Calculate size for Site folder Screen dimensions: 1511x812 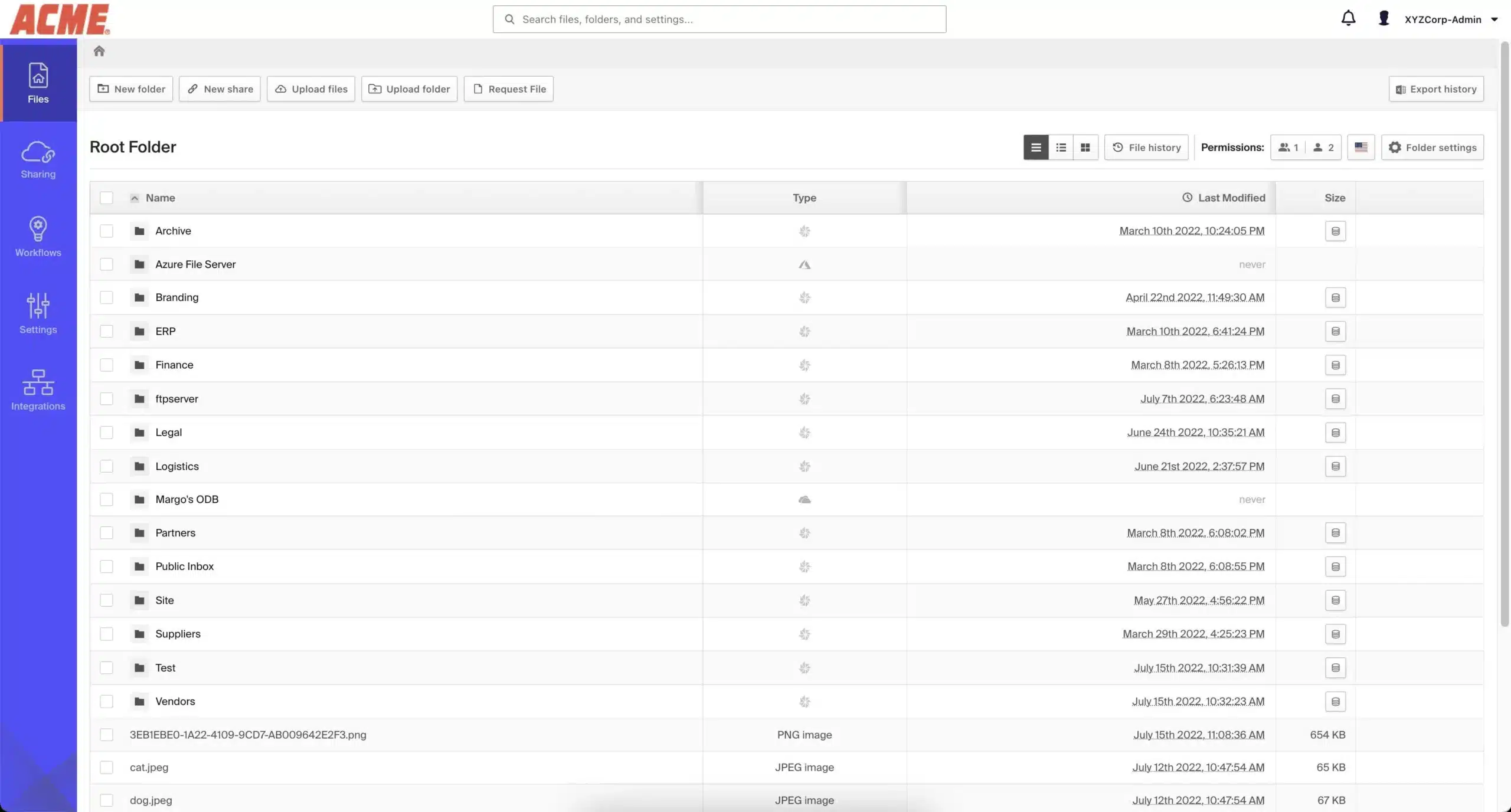click(x=1335, y=600)
